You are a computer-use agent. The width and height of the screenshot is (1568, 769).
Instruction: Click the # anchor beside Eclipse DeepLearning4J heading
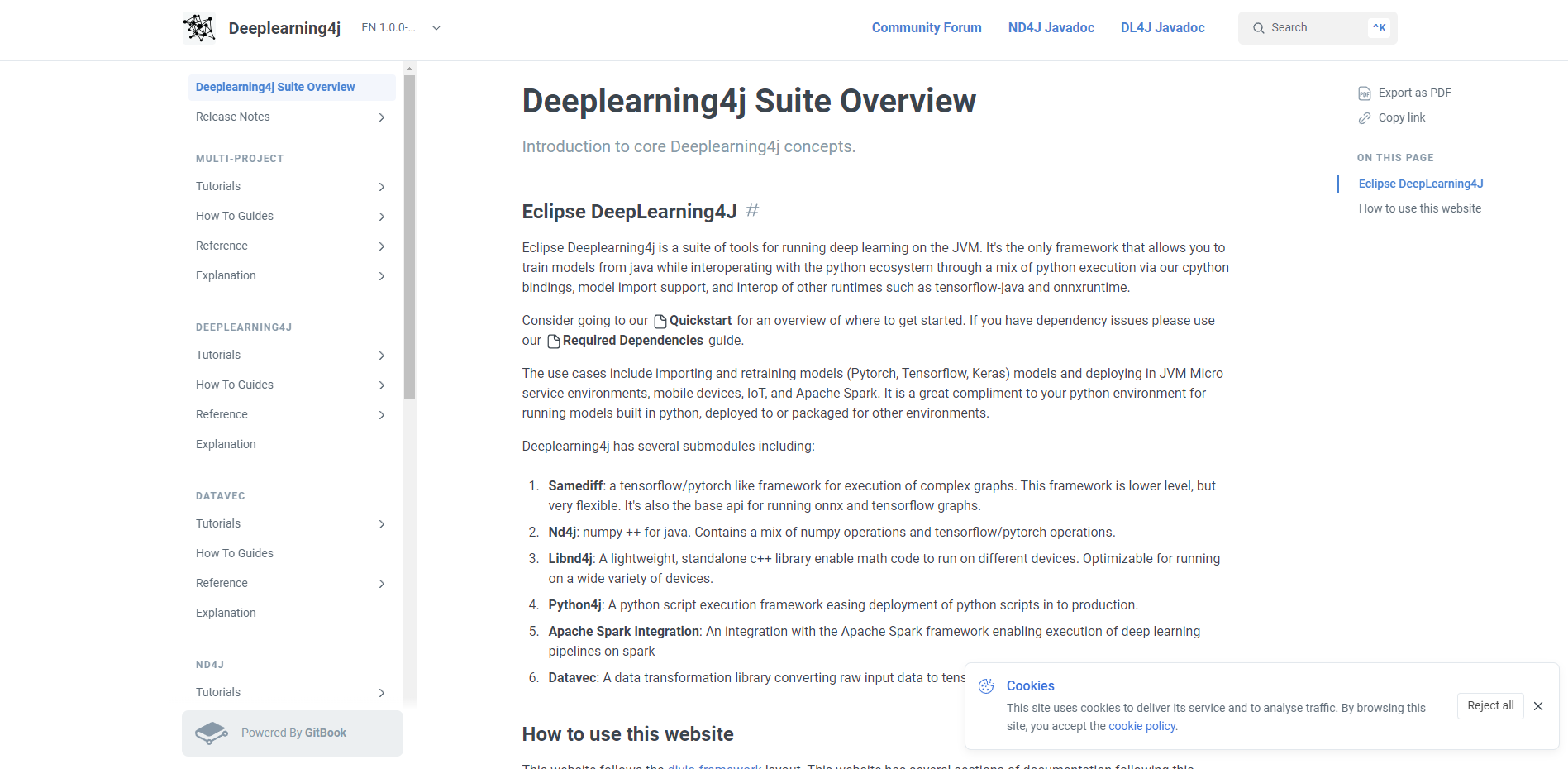point(752,211)
